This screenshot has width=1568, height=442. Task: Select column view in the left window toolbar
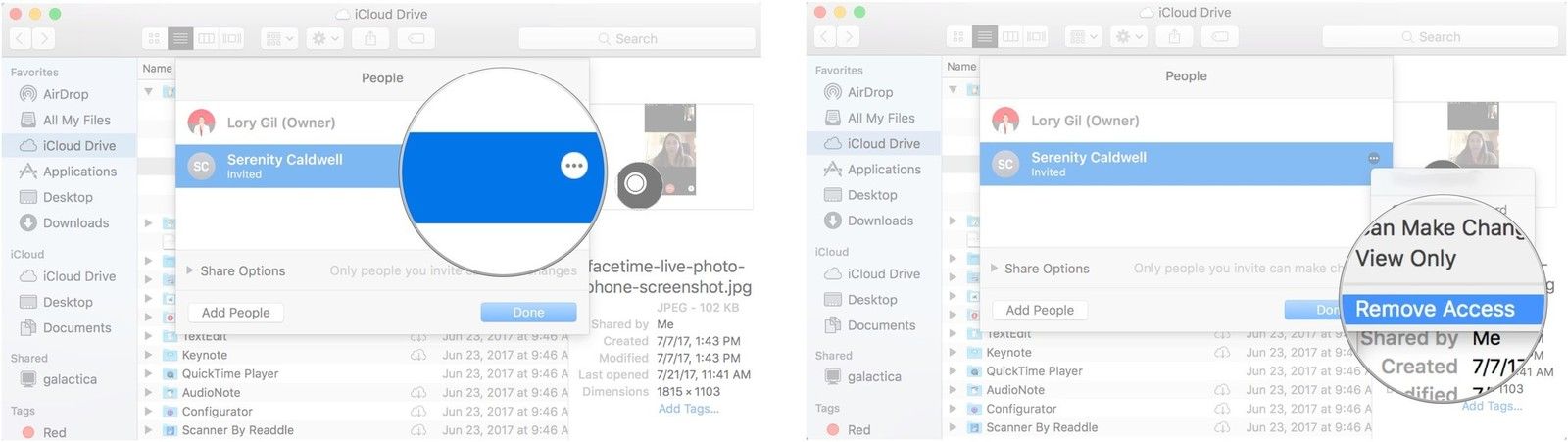point(206,38)
